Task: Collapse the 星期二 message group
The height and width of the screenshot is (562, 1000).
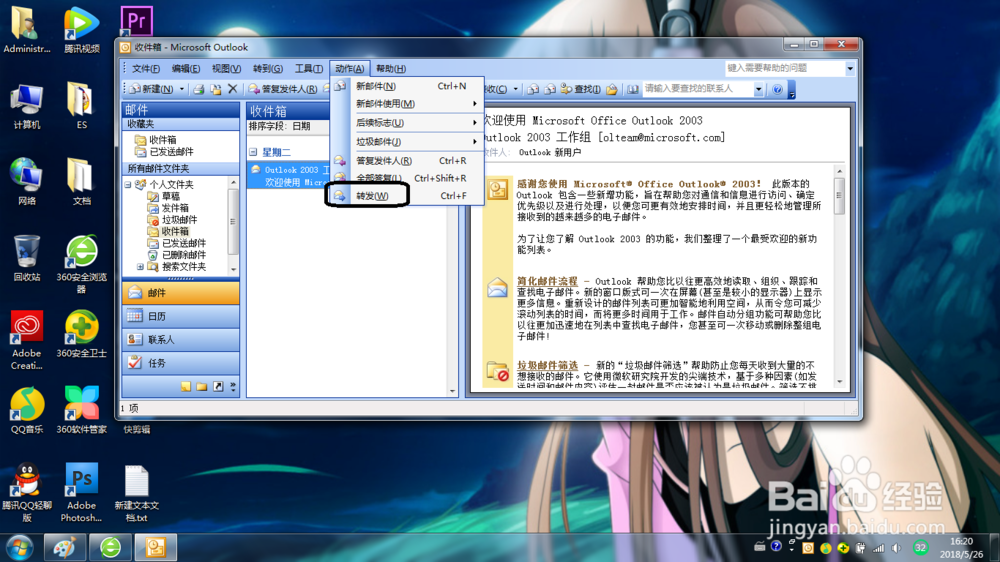Action: coord(253,152)
